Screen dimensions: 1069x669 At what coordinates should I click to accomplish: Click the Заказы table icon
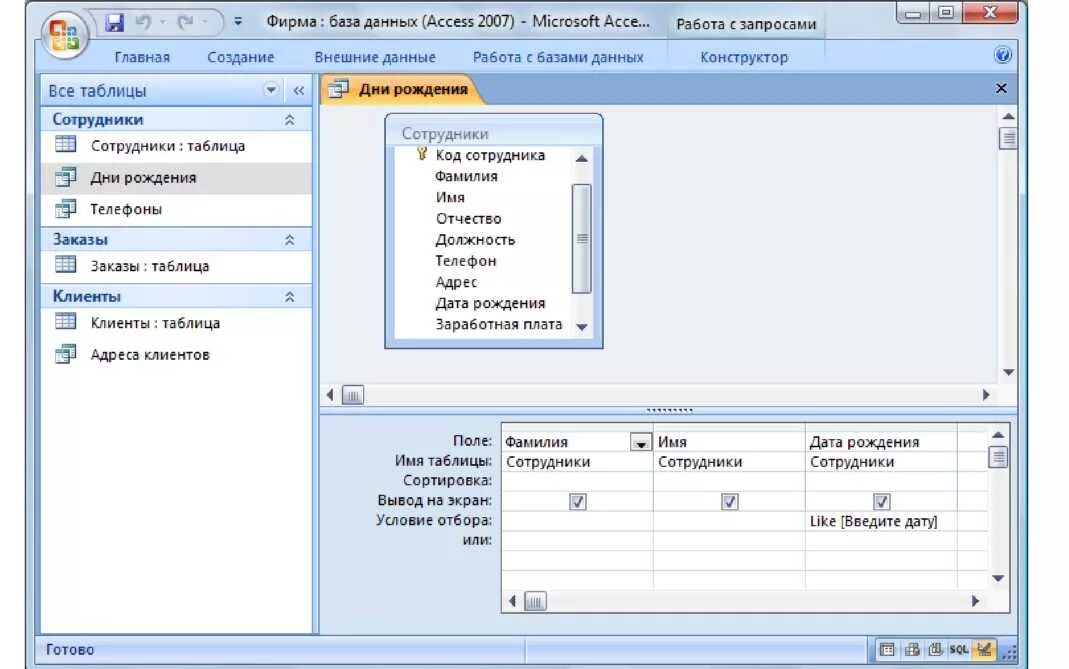point(65,264)
